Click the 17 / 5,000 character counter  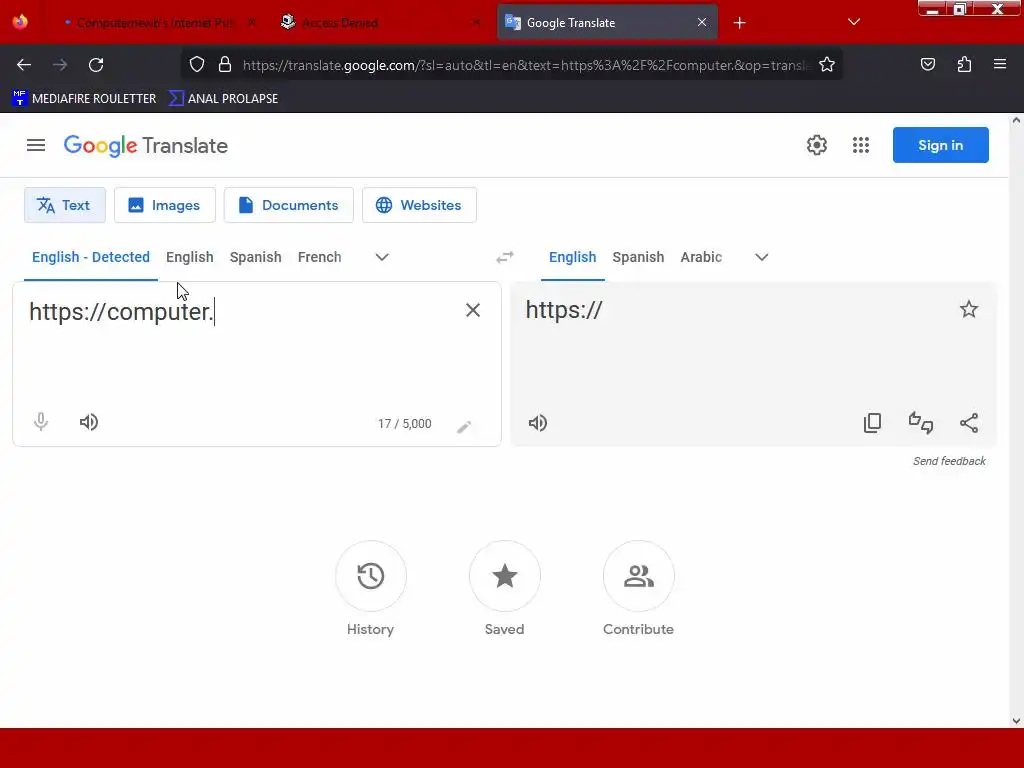coord(404,424)
